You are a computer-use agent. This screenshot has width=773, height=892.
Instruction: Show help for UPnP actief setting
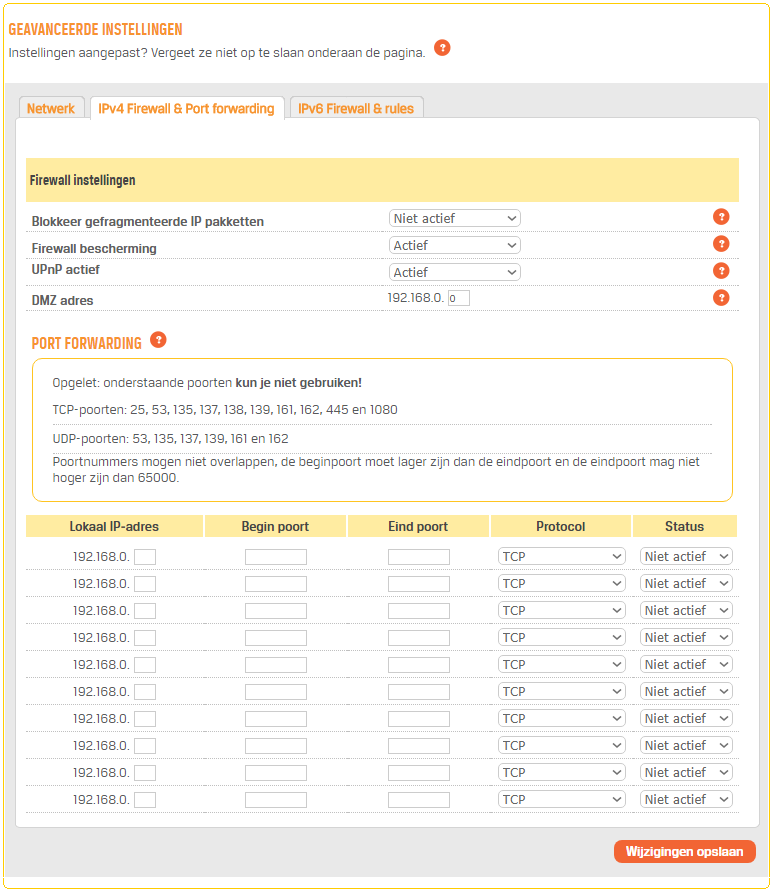click(x=720, y=271)
